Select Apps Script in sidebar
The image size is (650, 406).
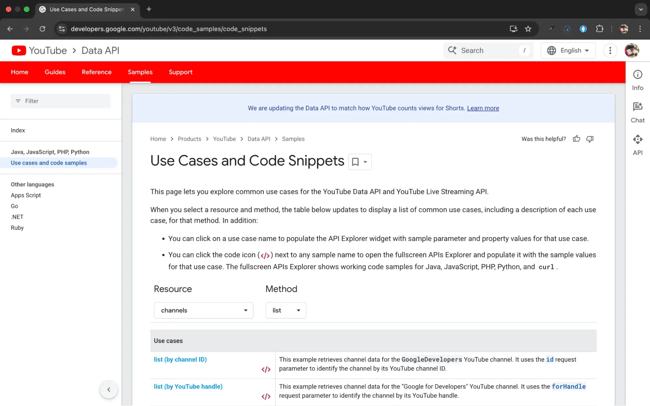pyautogui.click(x=26, y=195)
